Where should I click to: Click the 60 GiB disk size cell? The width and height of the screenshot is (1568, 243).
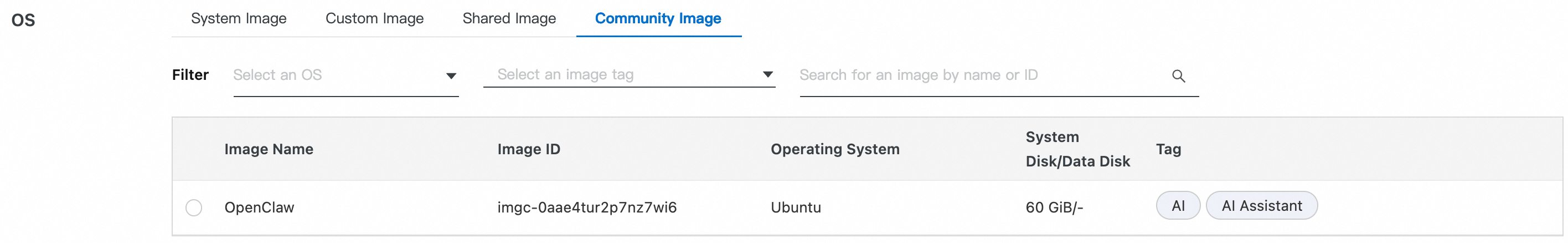(x=1054, y=207)
